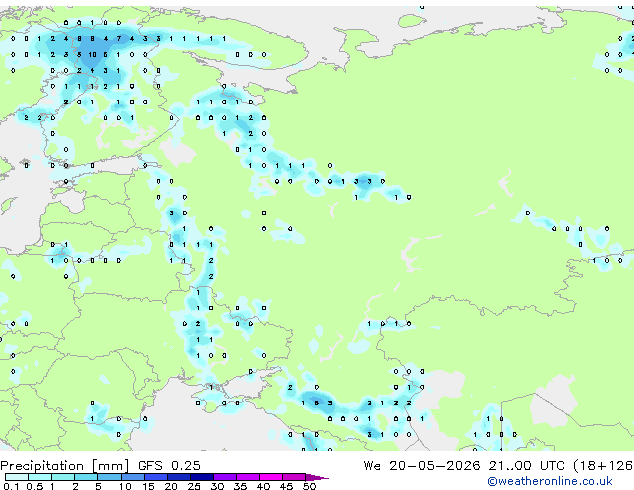Select the 5–10 mm legend swatch
The image size is (634, 490).
[x=109, y=477]
